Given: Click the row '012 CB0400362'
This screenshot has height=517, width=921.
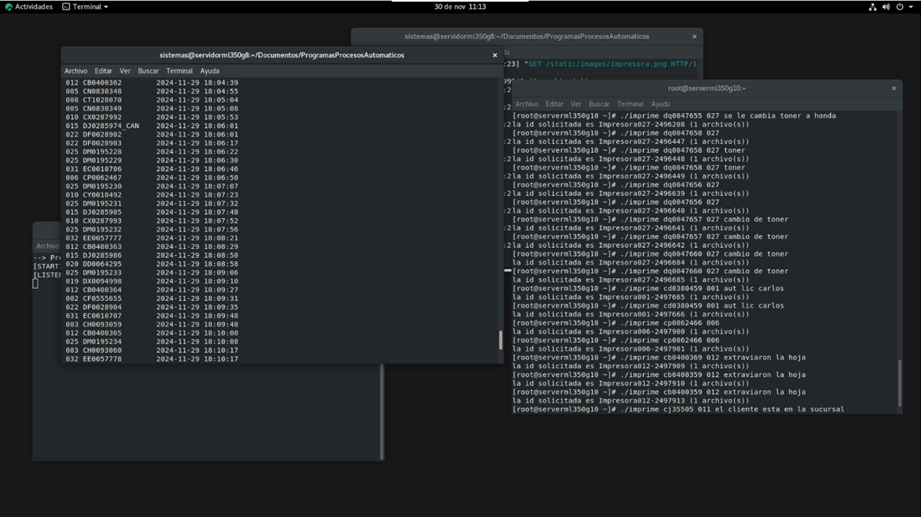Looking at the screenshot, I should 152,83.
